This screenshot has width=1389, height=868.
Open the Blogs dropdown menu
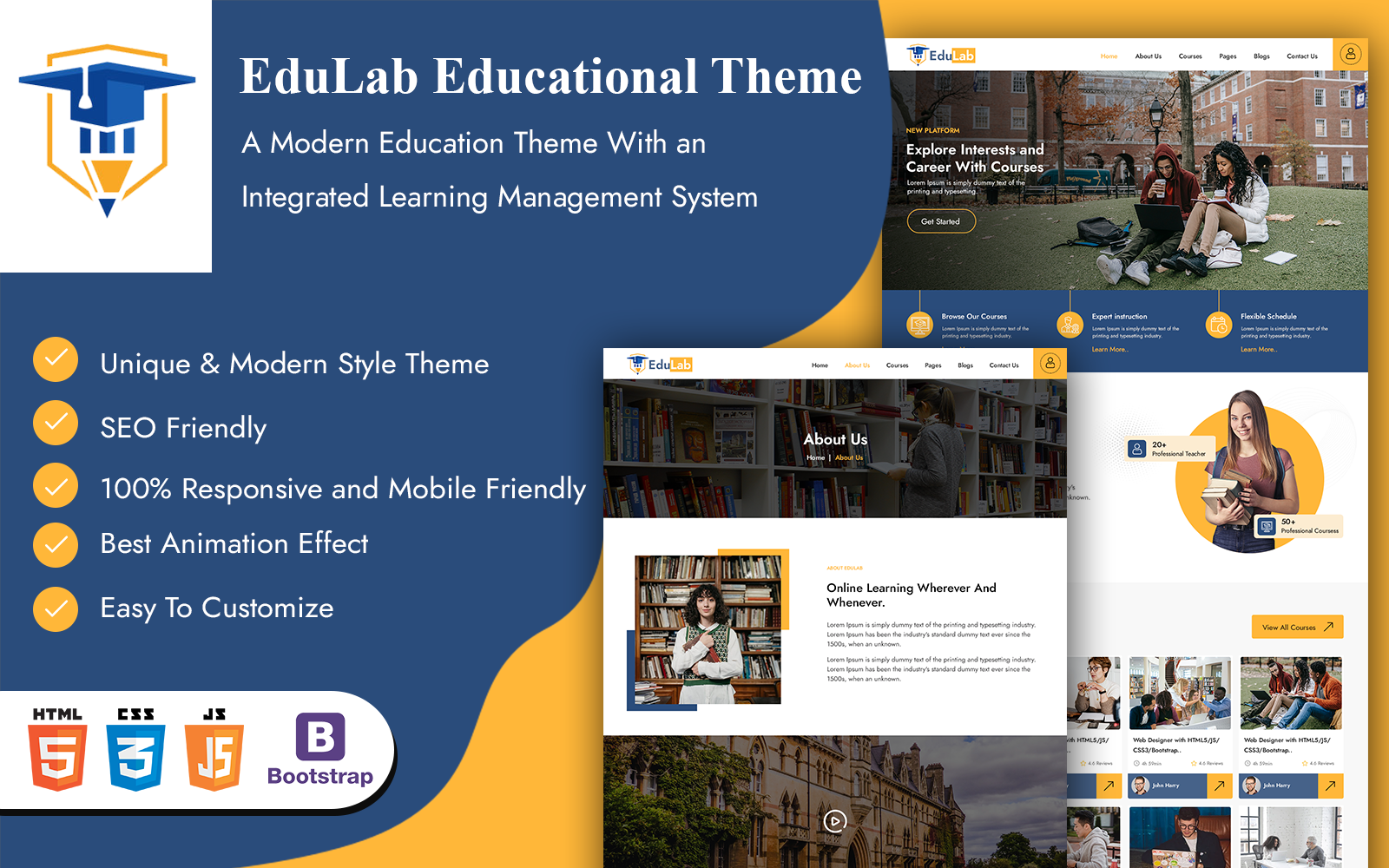[x=1261, y=55]
